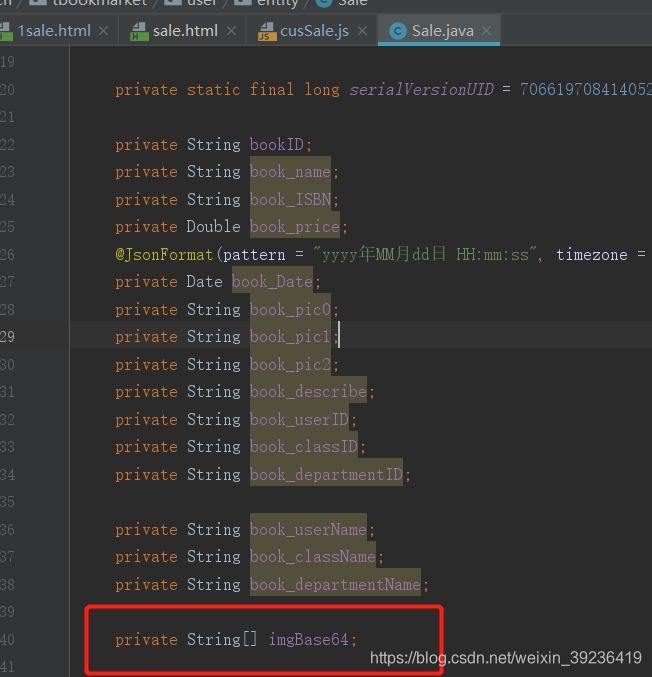Image resolution: width=652 pixels, height=677 pixels.
Task: Click the book_userID field
Action: [299, 419]
